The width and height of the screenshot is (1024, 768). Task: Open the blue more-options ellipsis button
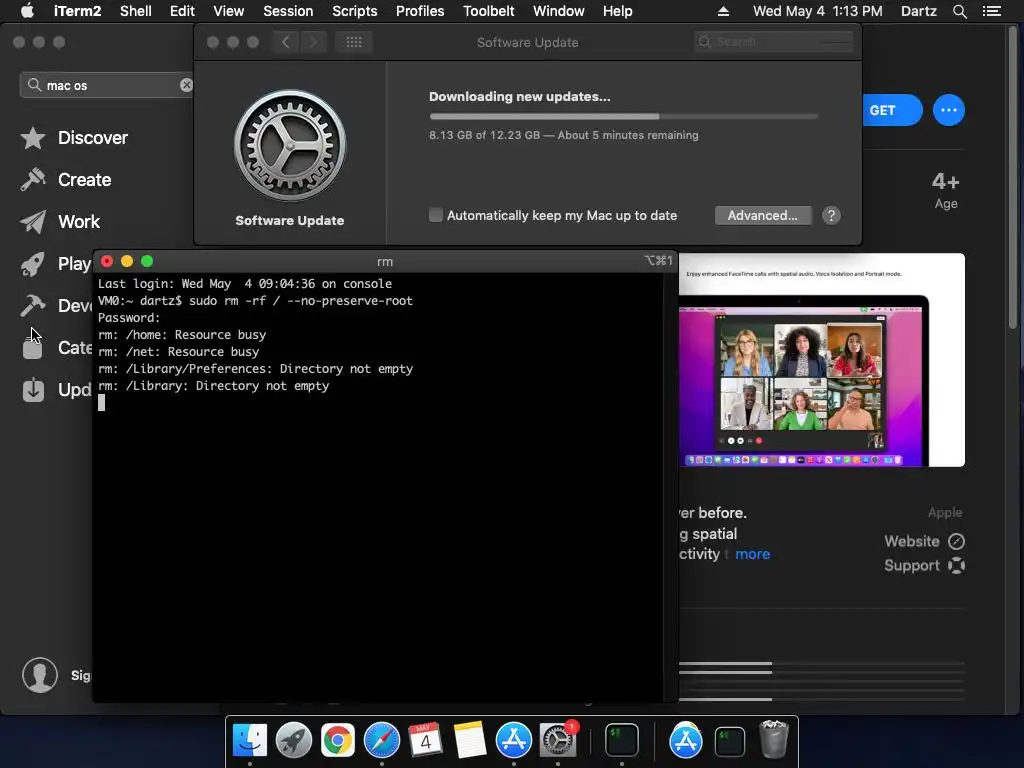pyautogui.click(x=948, y=110)
